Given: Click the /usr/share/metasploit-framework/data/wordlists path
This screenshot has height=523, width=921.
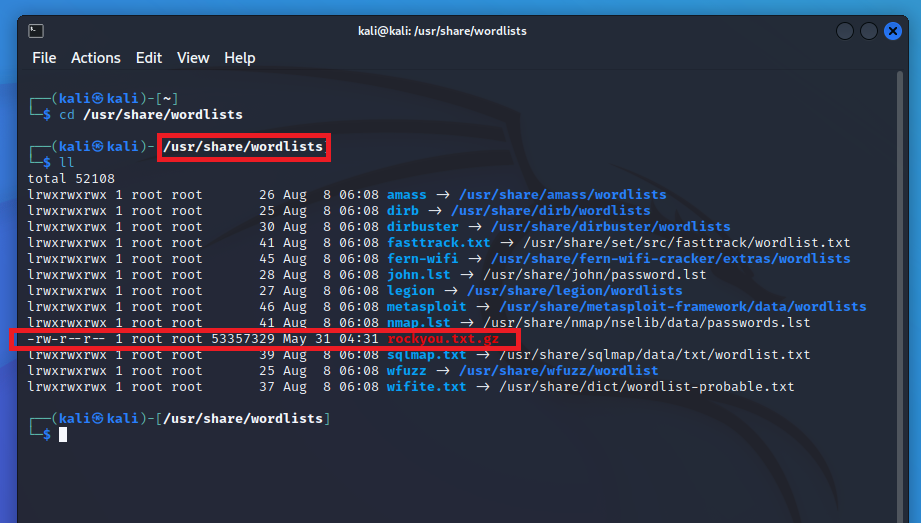Looking at the screenshot, I should coord(683,307).
